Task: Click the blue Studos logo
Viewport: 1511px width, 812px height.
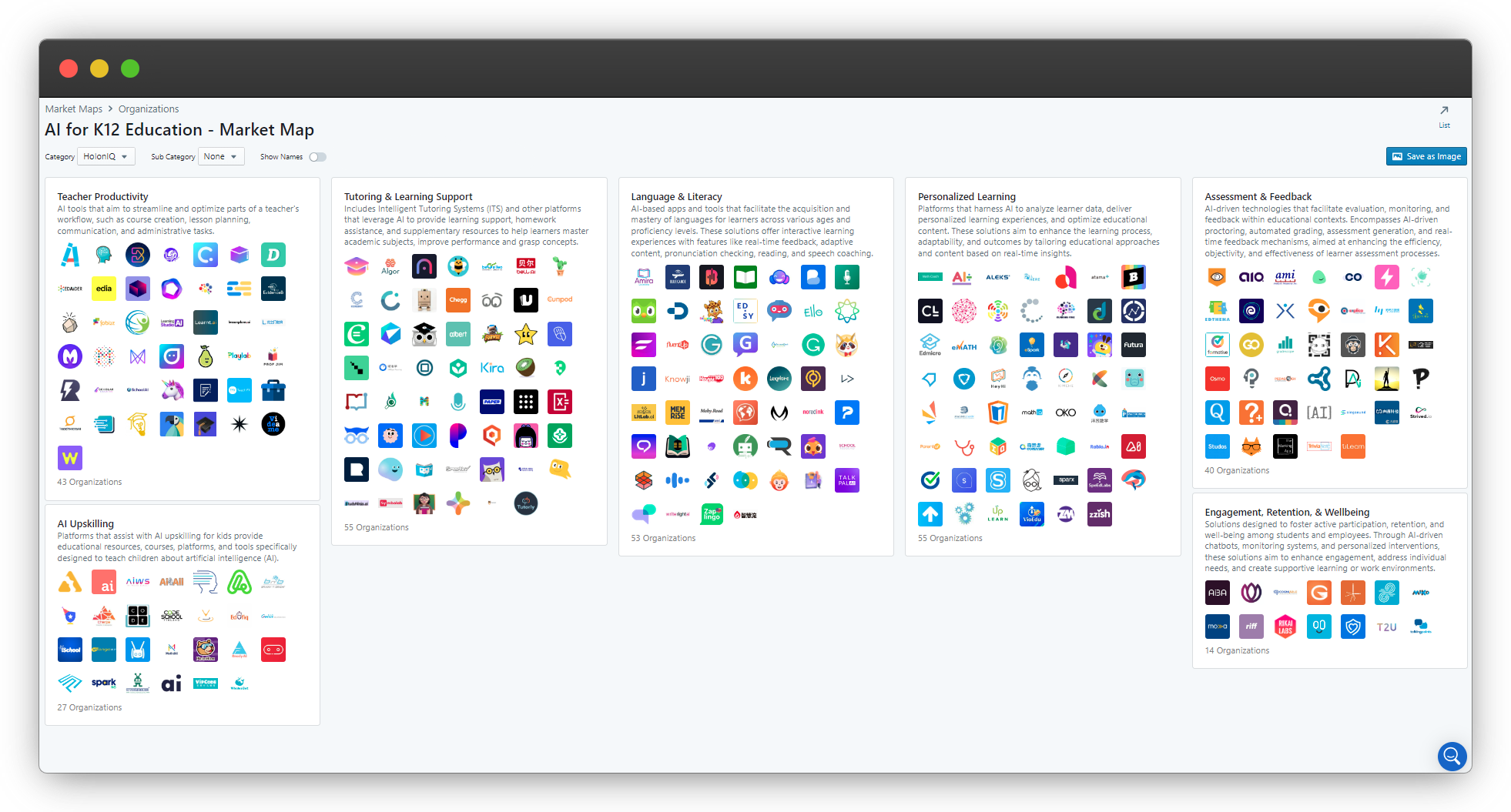Action: click(1218, 446)
